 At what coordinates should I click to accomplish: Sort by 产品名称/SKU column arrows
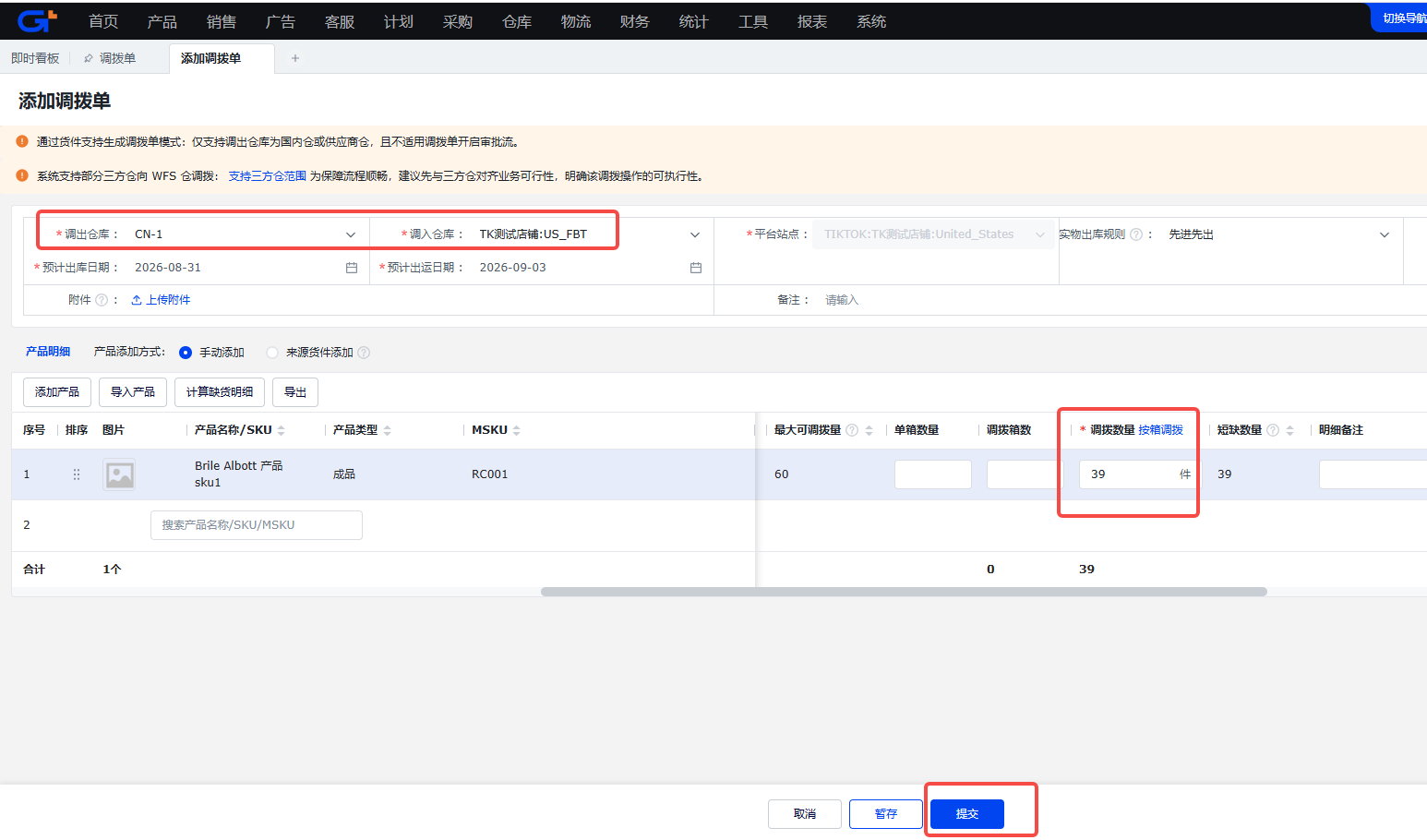point(282,430)
